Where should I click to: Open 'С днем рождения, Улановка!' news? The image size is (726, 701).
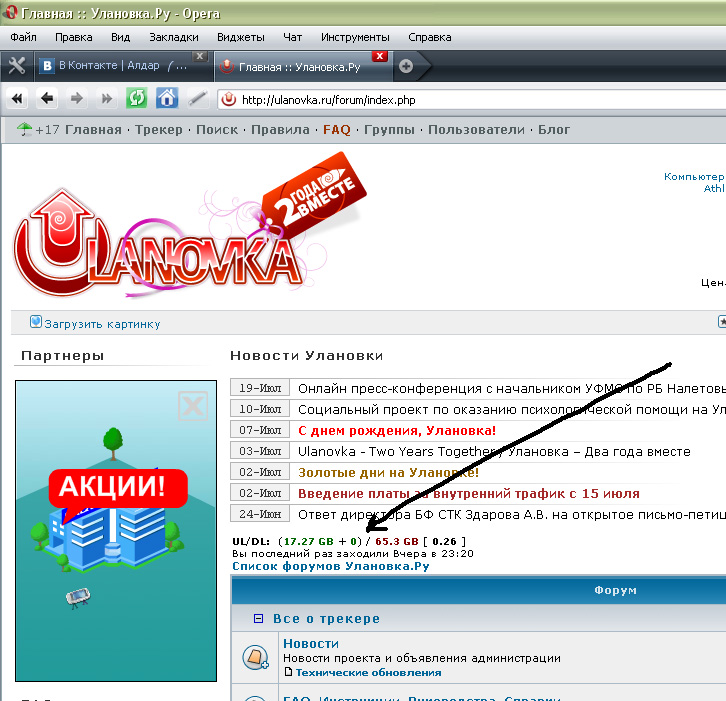pyautogui.click(x=397, y=431)
